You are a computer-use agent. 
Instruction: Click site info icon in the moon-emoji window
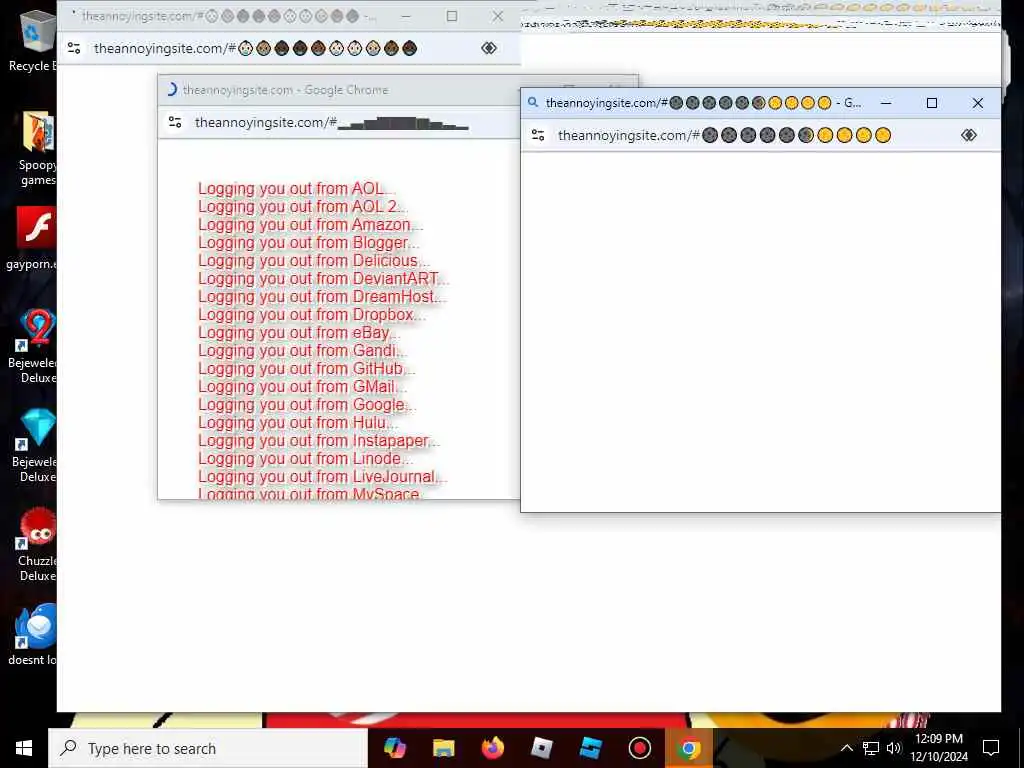point(538,135)
